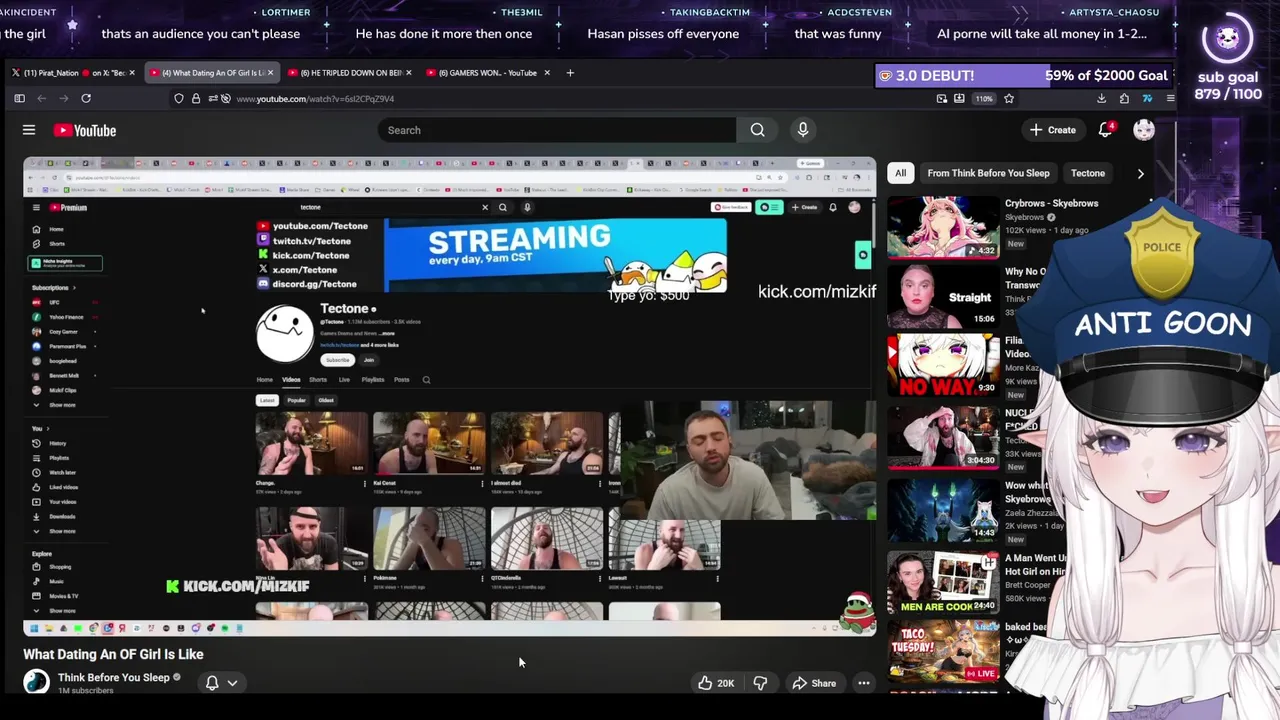Click the 3.0 DEBUT goal progress bar
The height and width of the screenshot is (720, 1280).
click(1023, 75)
